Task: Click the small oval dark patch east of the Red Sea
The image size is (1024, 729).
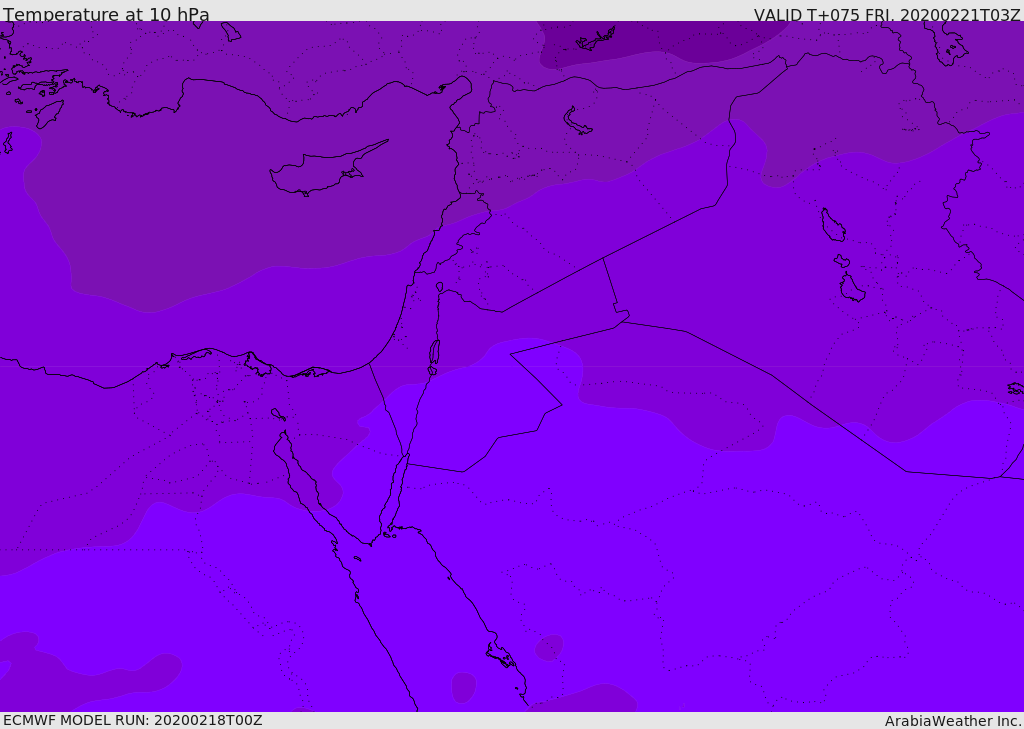Action: click(549, 647)
